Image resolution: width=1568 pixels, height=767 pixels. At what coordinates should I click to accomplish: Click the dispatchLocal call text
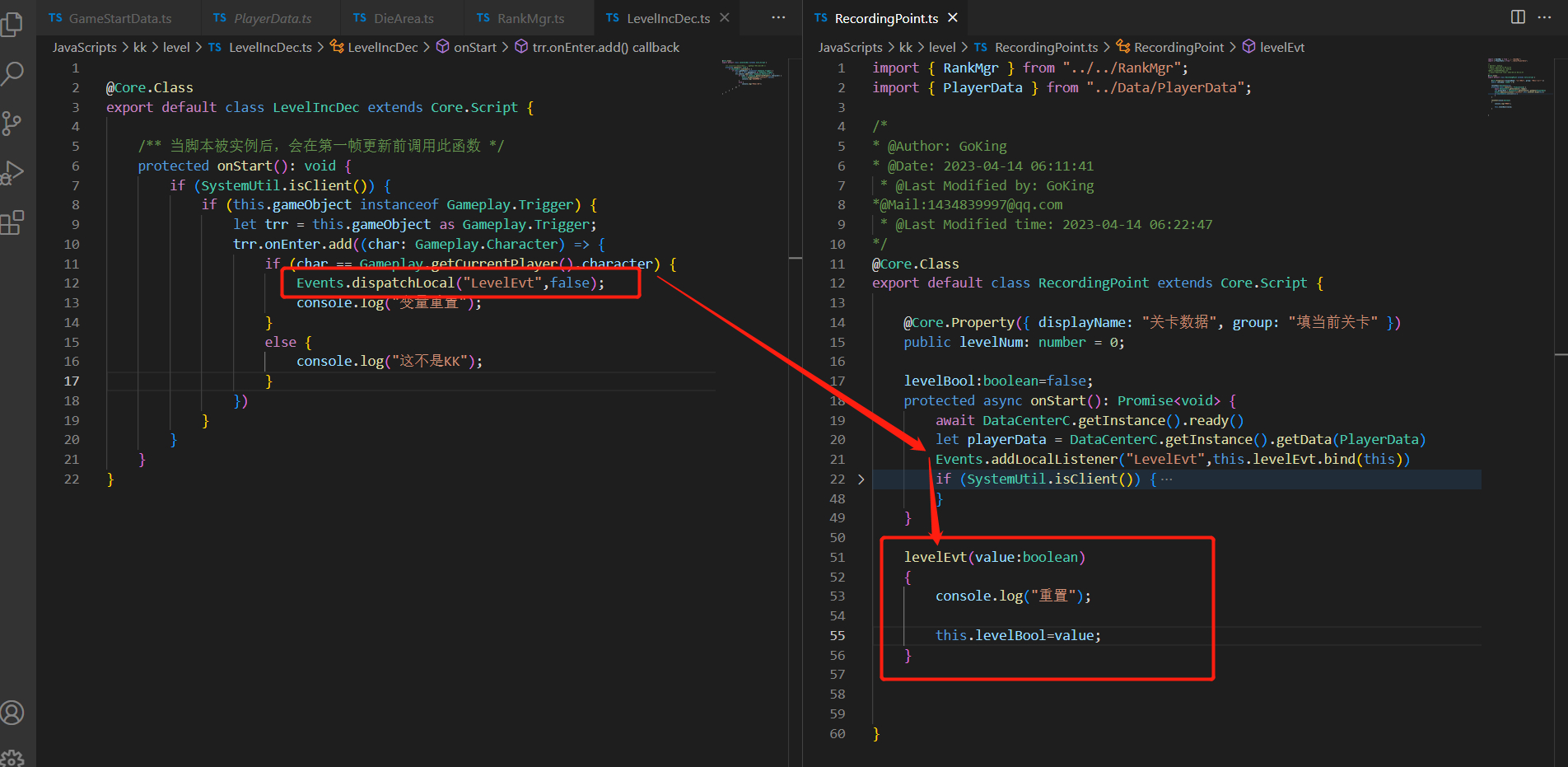(x=450, y=283)
